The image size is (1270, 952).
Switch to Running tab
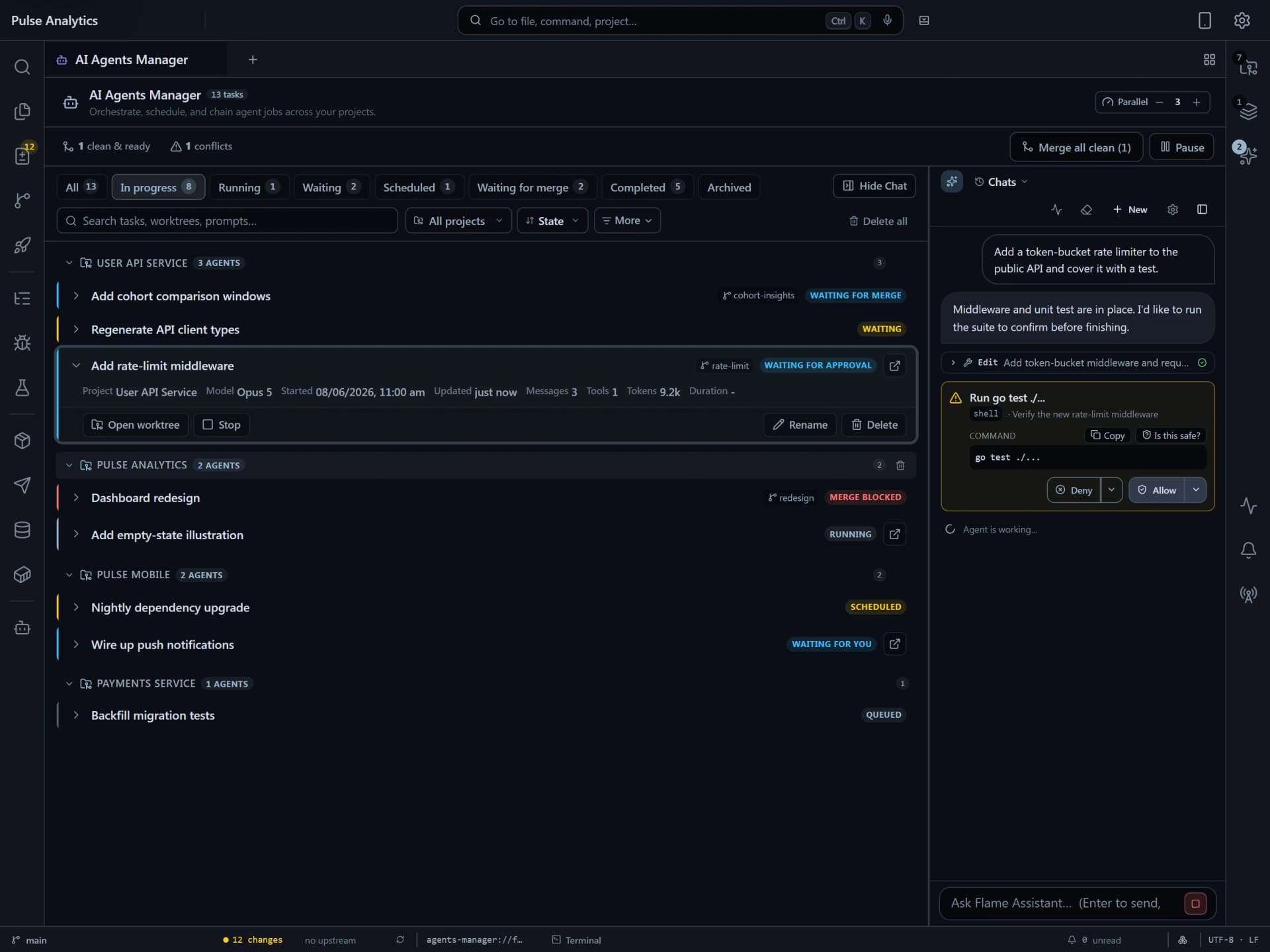coord(248,187)
